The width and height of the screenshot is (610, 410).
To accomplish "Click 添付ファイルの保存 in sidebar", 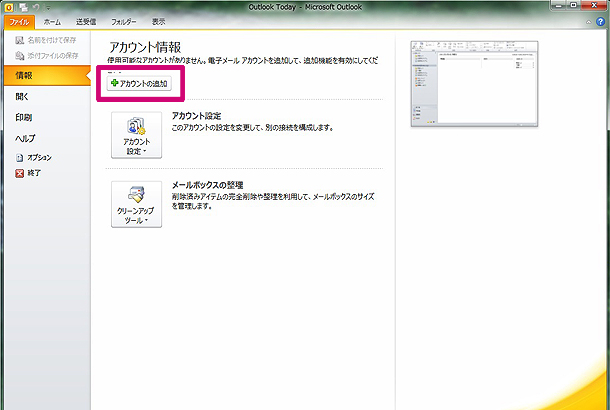I will point(47,56).
